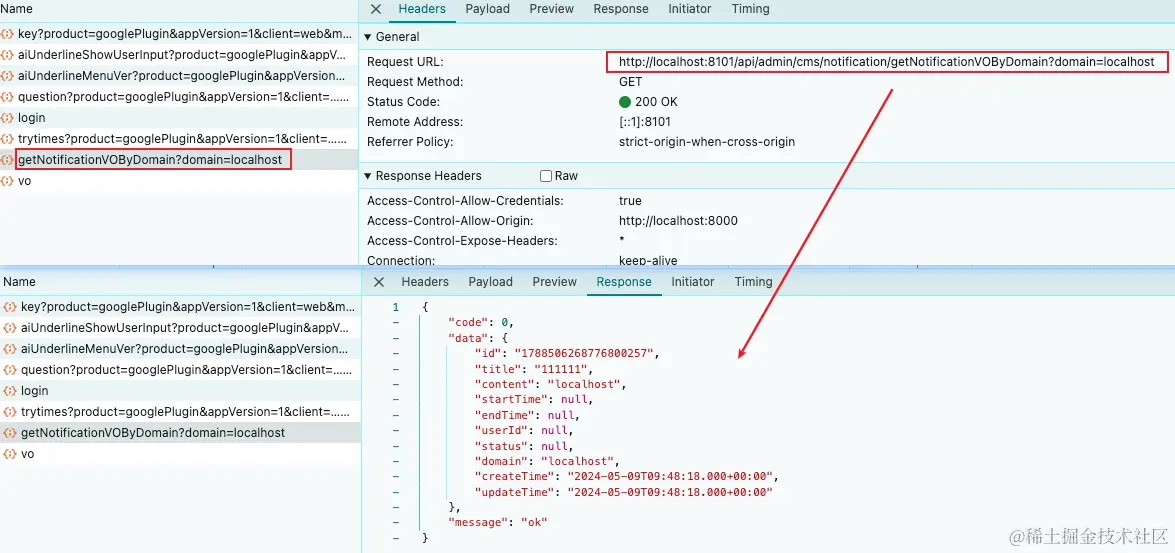Click the JSON icon beside lower trytimes request

[x=10, y=411]
